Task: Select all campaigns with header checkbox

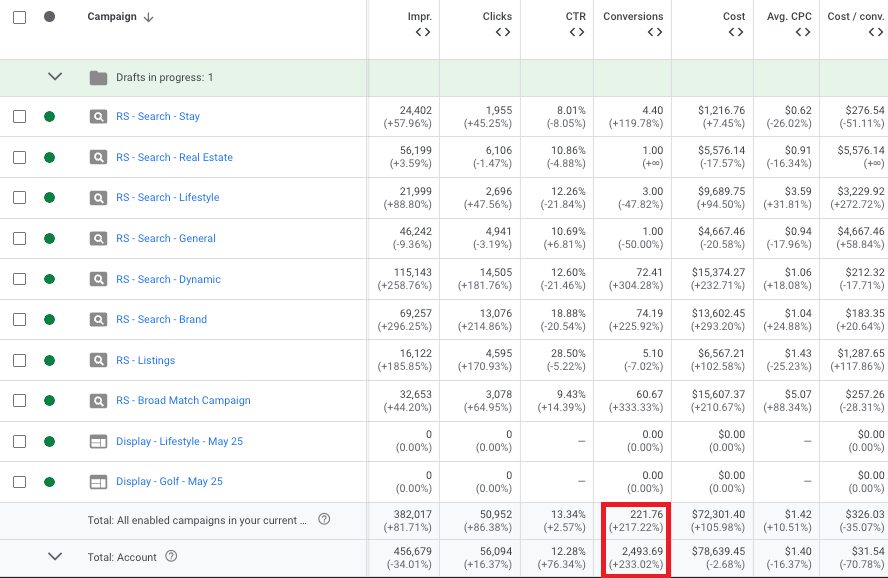Action: (x=19, y=17)
